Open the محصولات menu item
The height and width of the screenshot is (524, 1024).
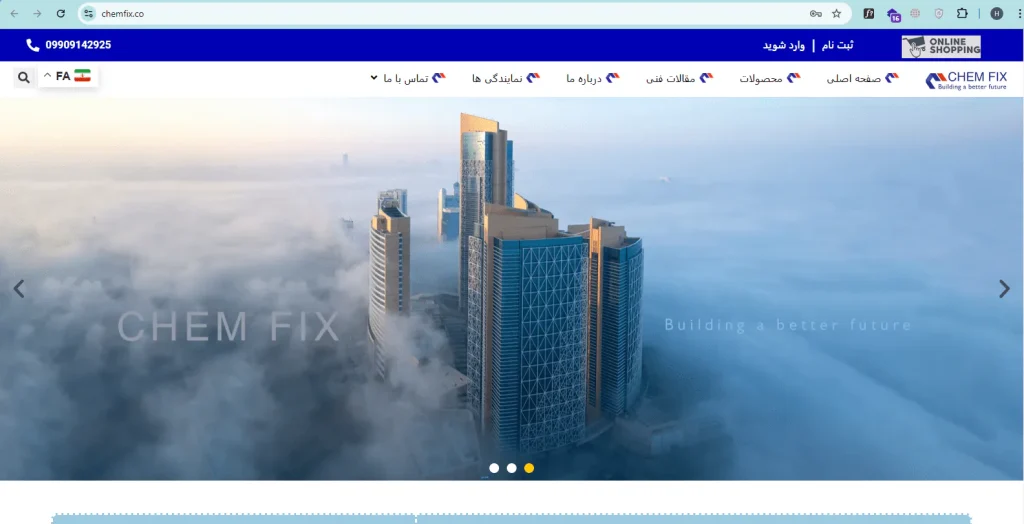(769, 78)
